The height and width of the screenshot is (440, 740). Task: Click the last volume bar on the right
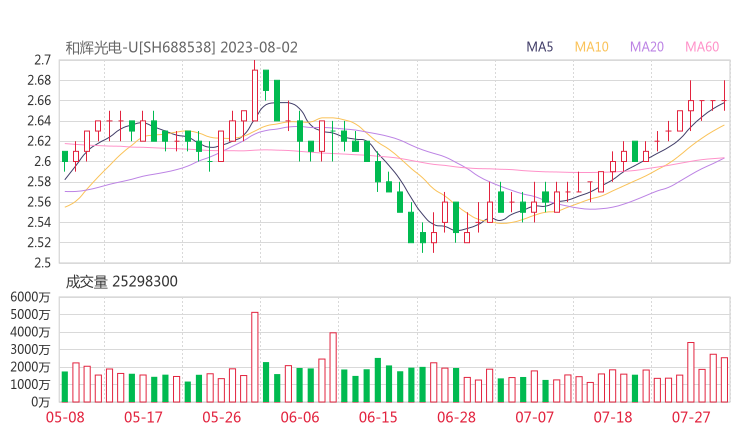[x=724, y=380]
